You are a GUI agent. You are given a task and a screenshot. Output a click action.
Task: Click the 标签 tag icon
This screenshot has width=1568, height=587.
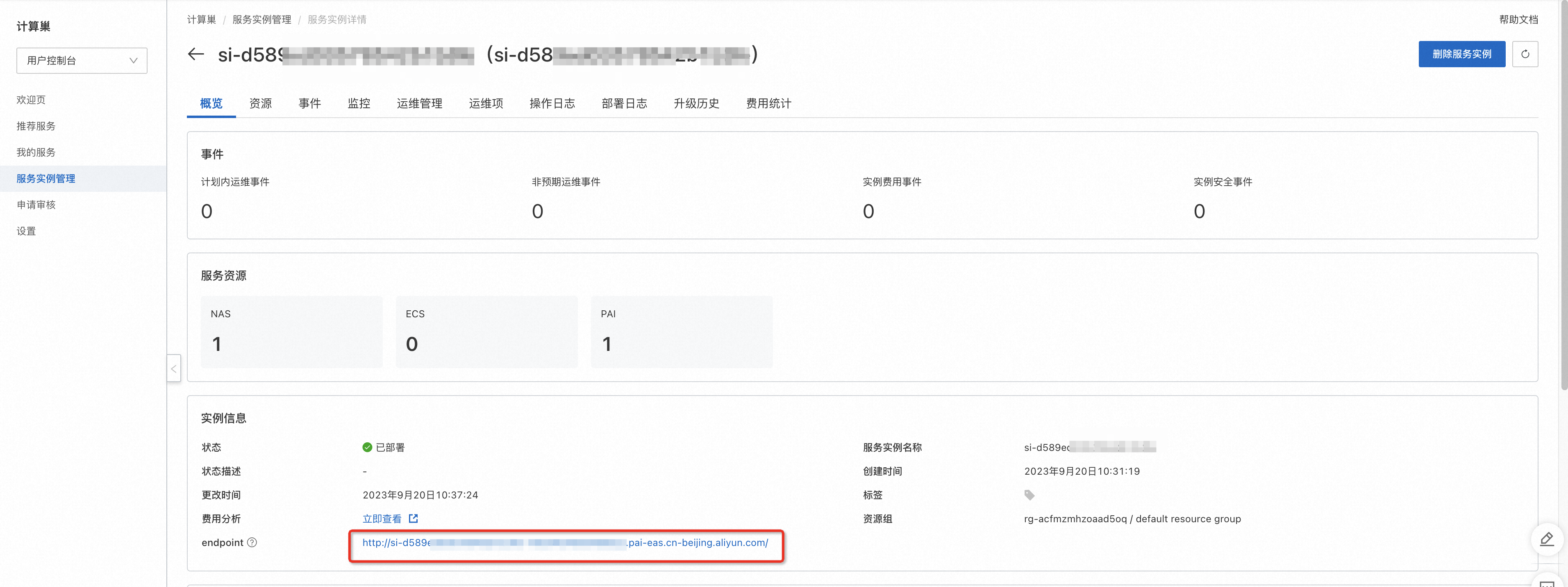(1029, 495)
